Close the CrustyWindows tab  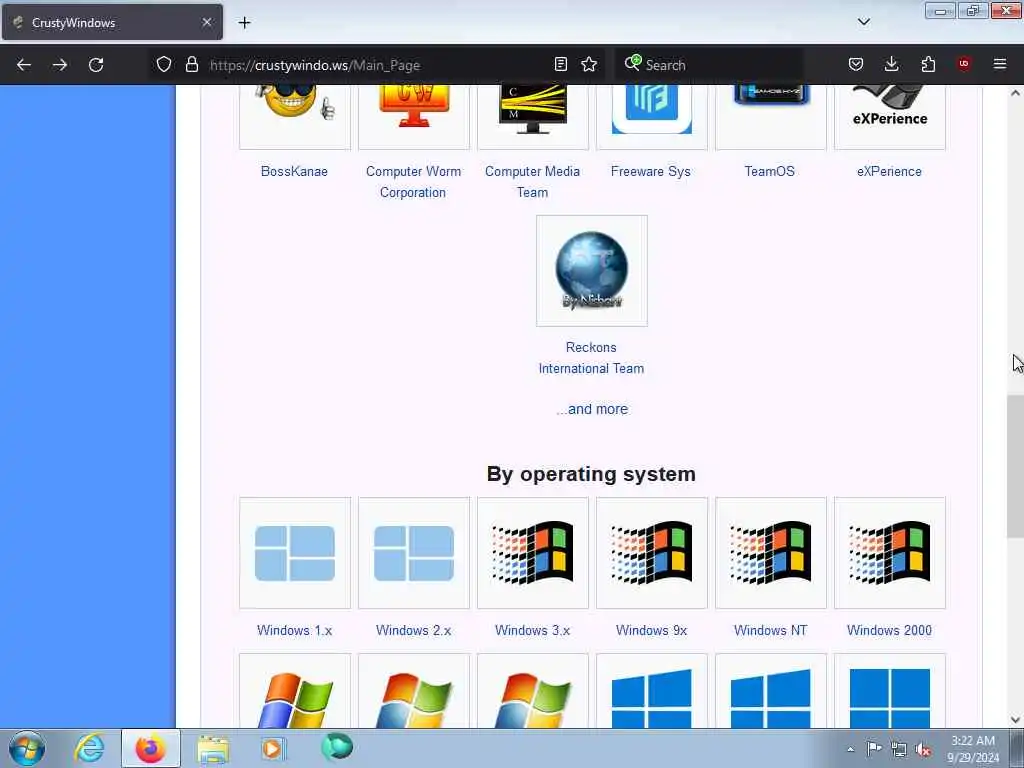[x=206, y=22]
